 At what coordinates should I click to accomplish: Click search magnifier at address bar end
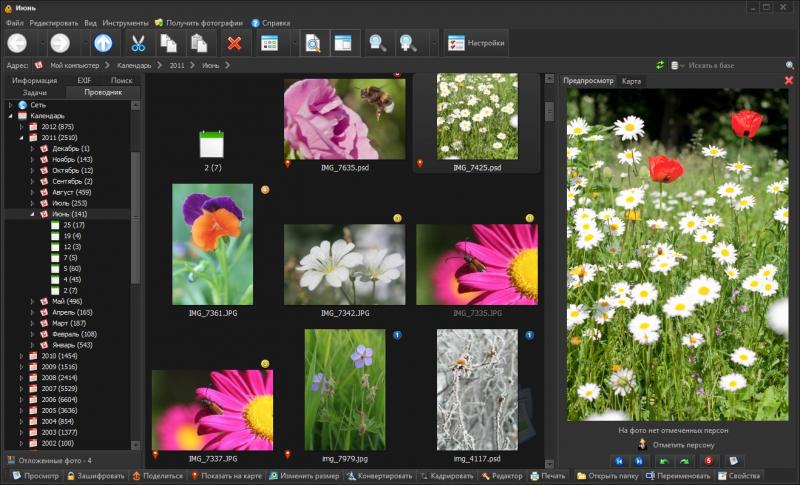(x=790, y=65)
